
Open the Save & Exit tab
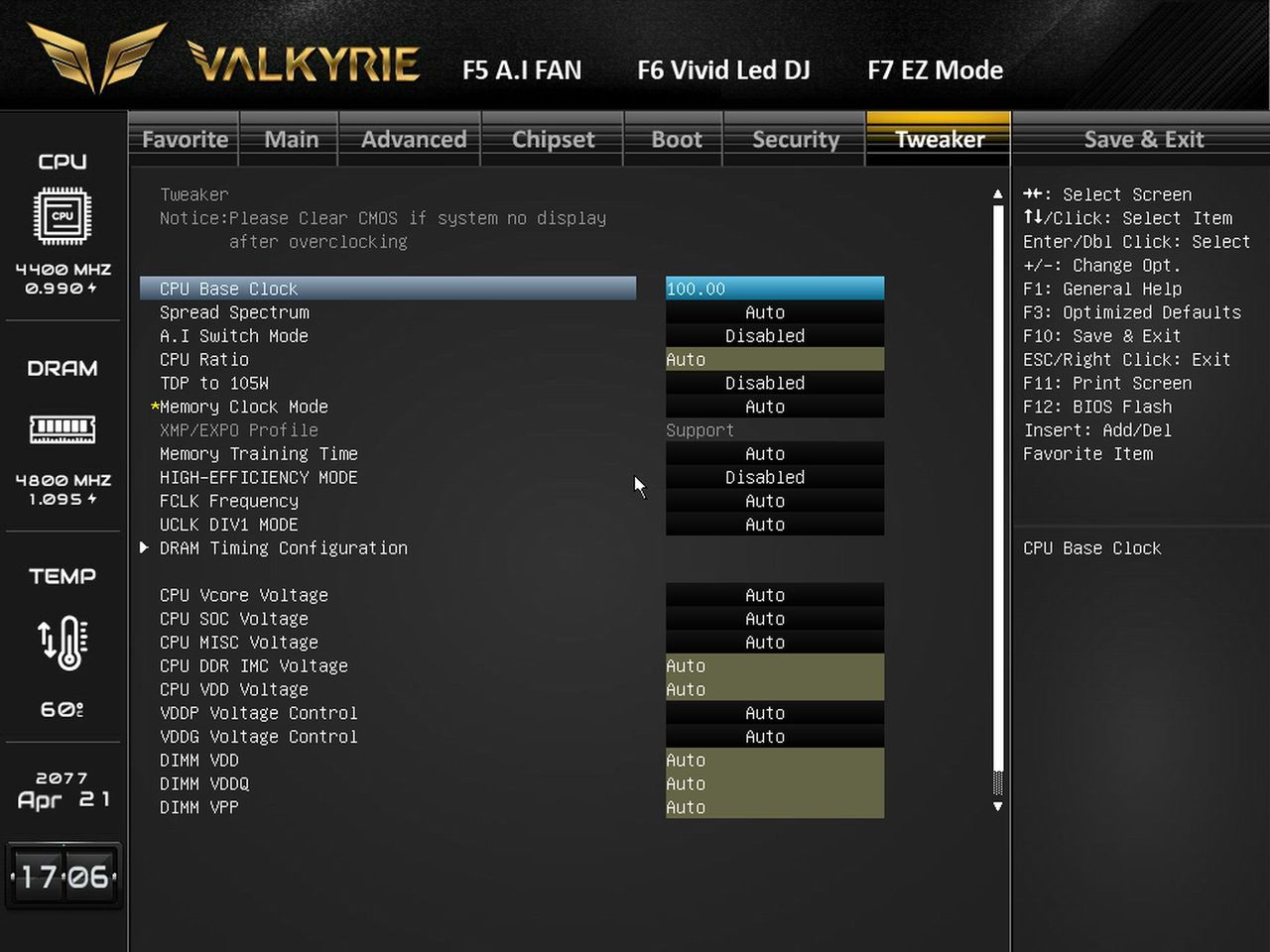point(1143,140)
